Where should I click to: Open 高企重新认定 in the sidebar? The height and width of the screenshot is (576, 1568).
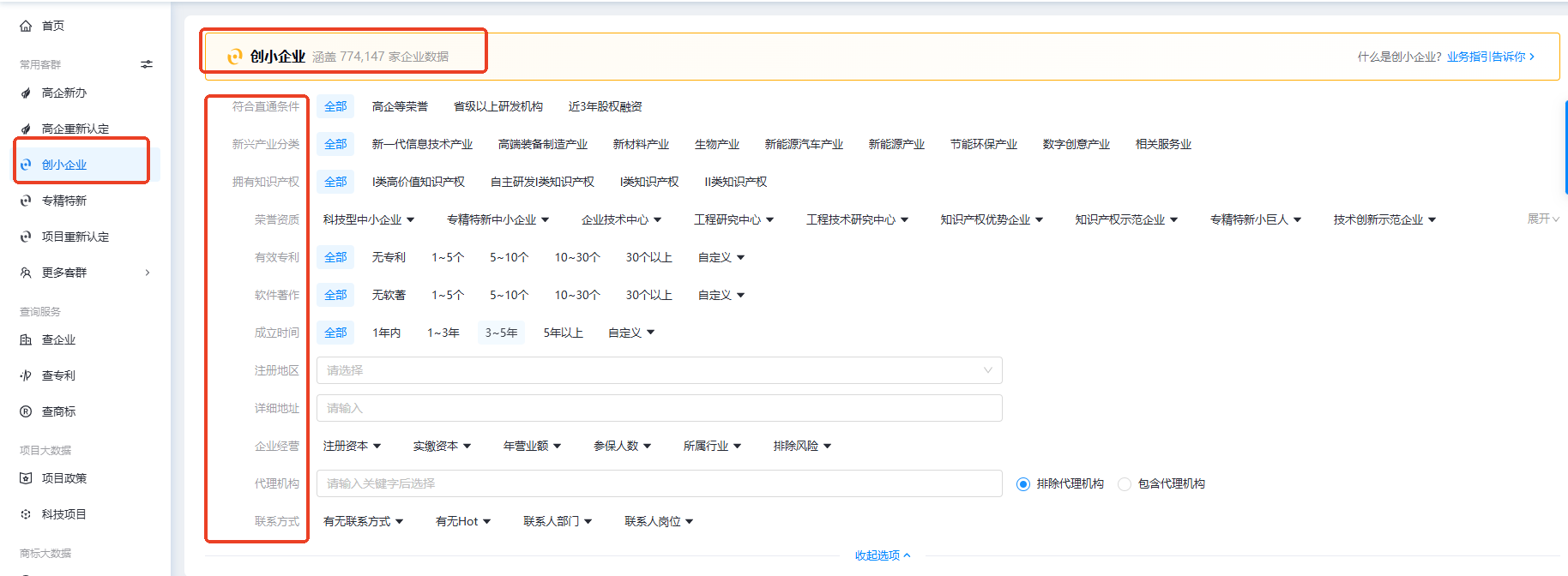point(75,129)
